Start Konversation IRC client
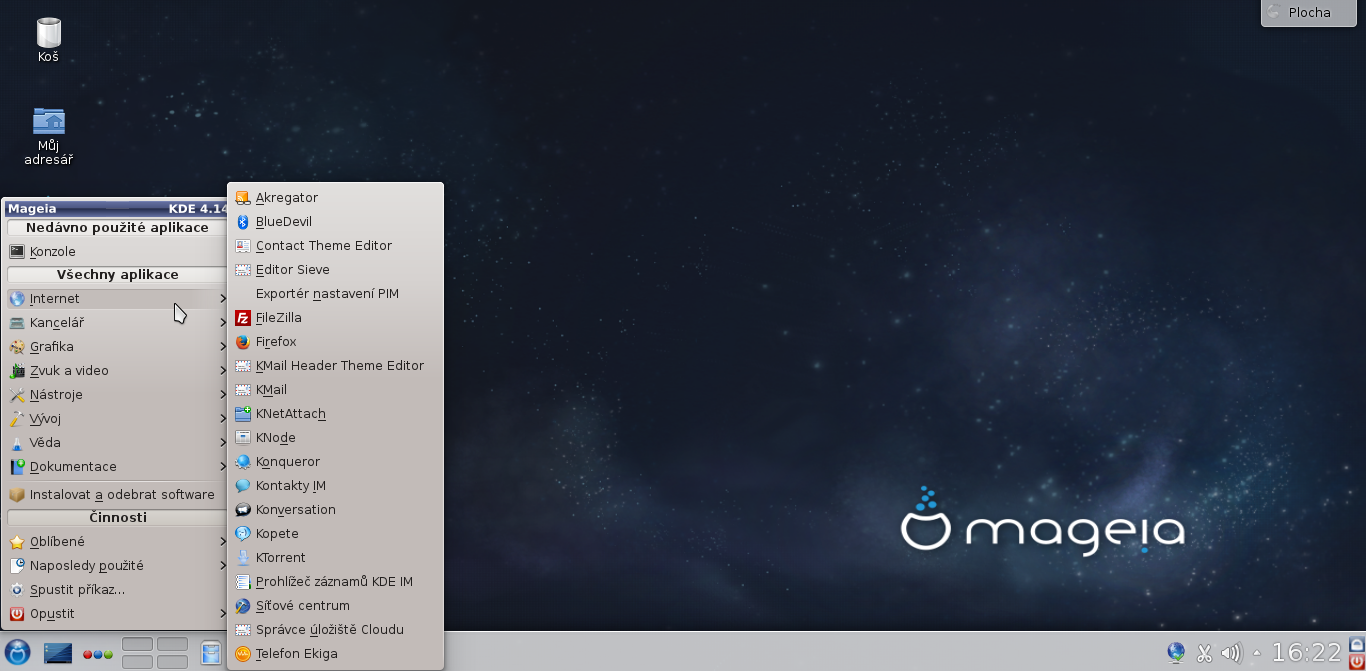1366x671 pixels. click(x=335, y=510)
